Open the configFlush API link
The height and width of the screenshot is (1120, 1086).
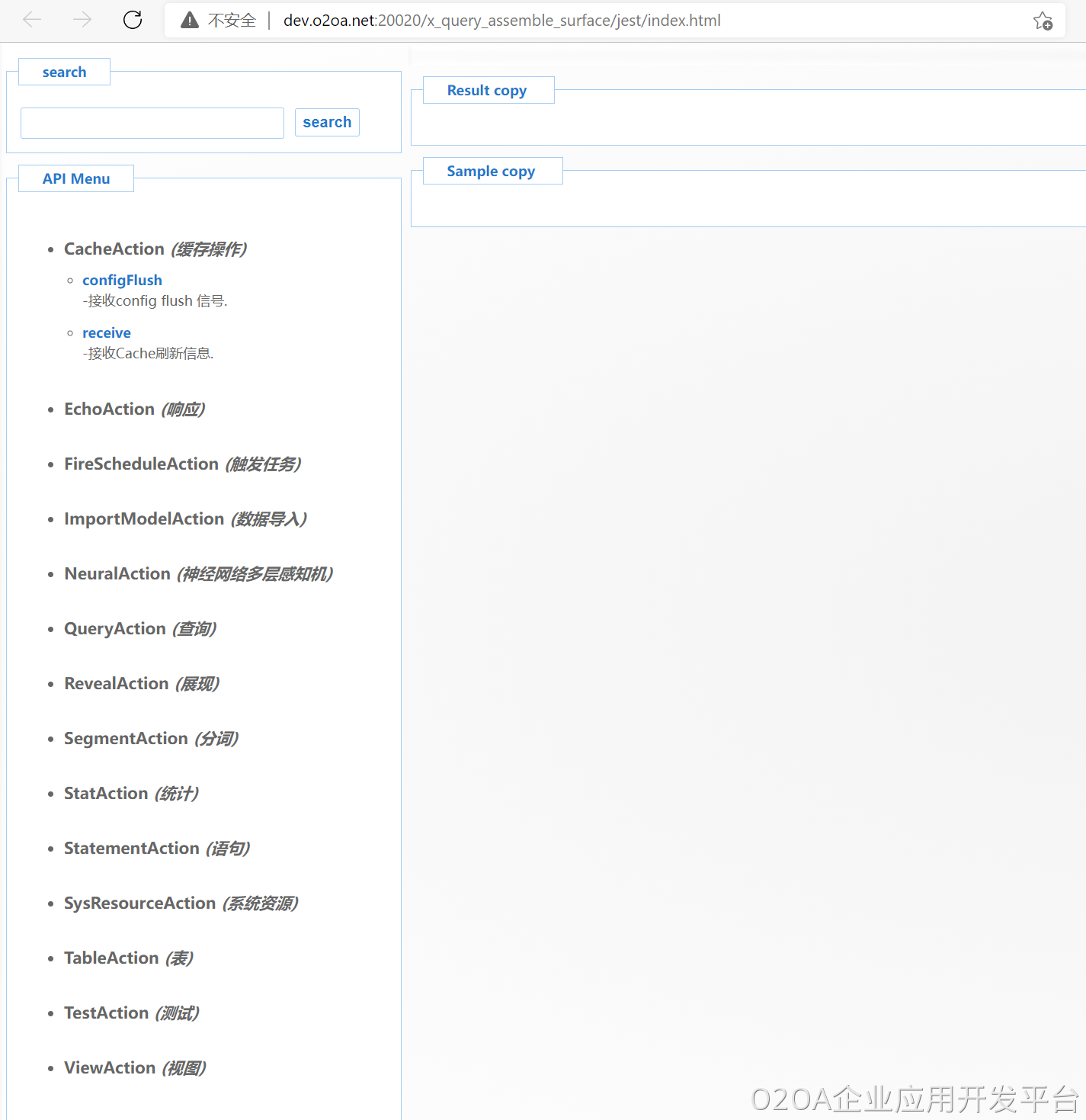coord(122,280)
